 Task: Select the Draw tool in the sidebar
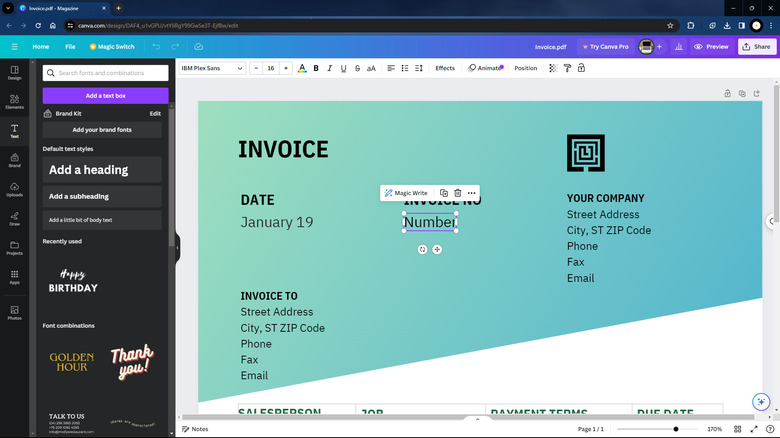(x=15, y=216)
